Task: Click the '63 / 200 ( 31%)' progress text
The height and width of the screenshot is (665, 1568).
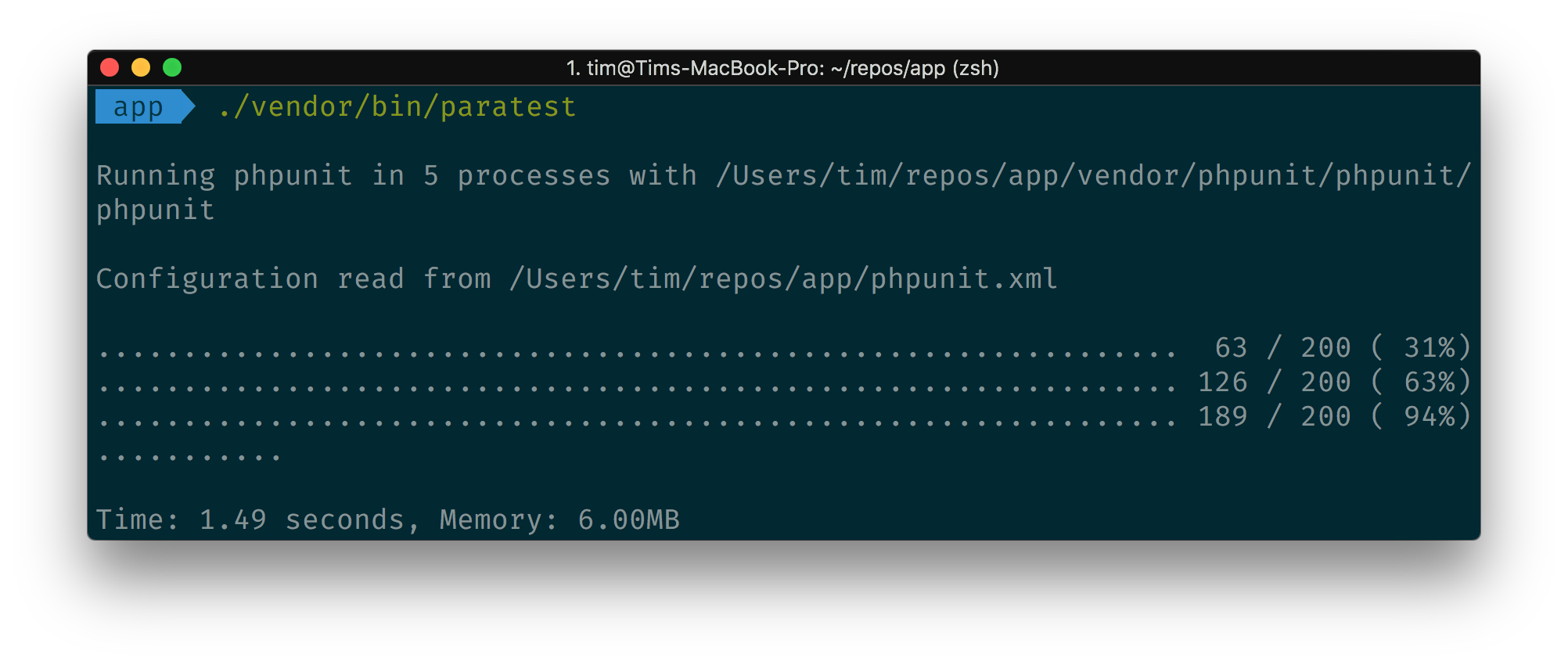Action: [x=1343, y=347]
